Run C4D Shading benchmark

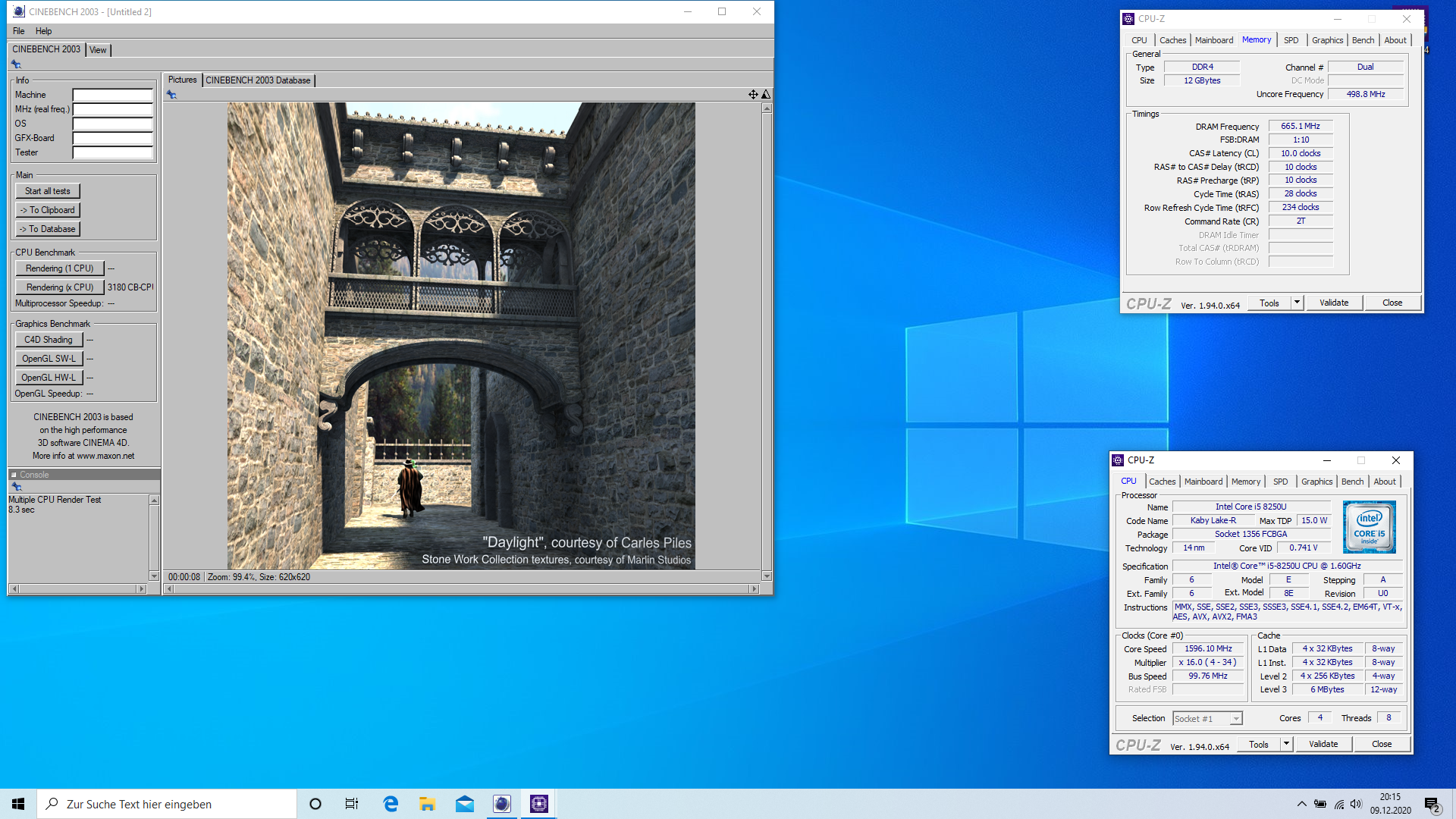(x=49, y=340)
